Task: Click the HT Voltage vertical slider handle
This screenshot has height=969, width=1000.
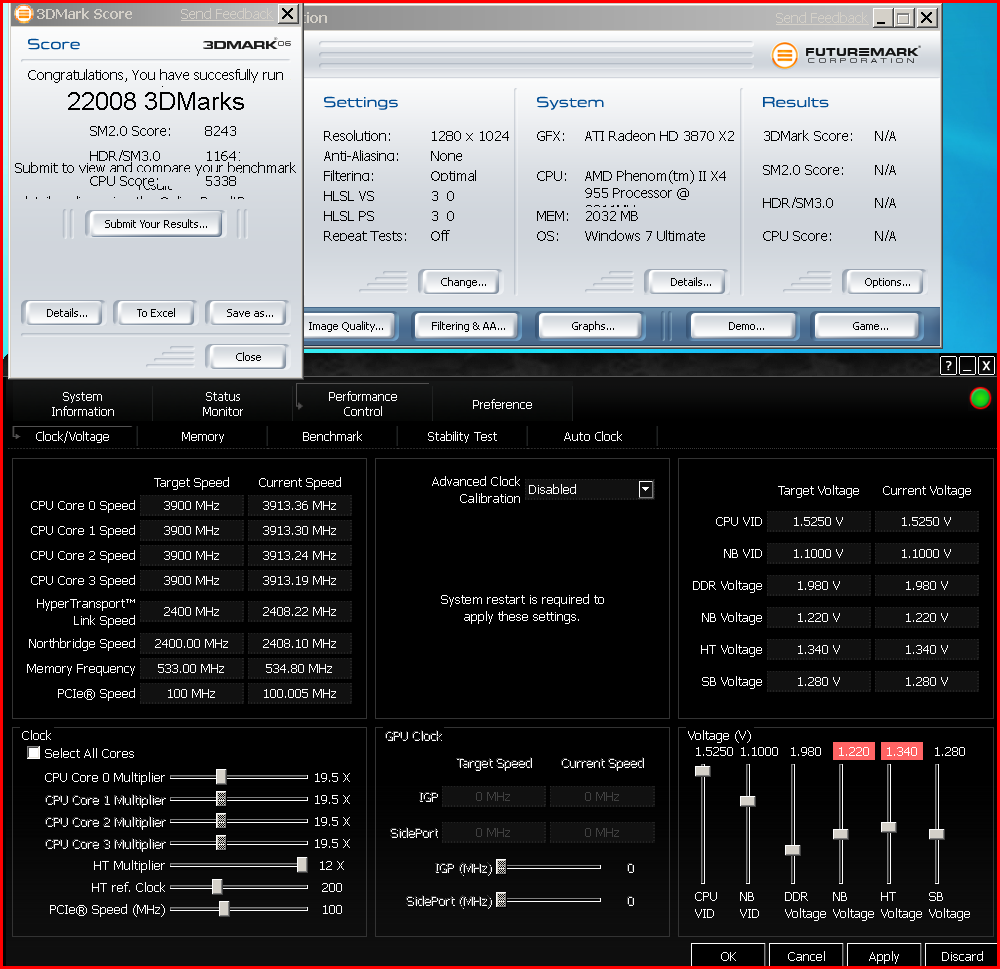Action: coord(888,827)
